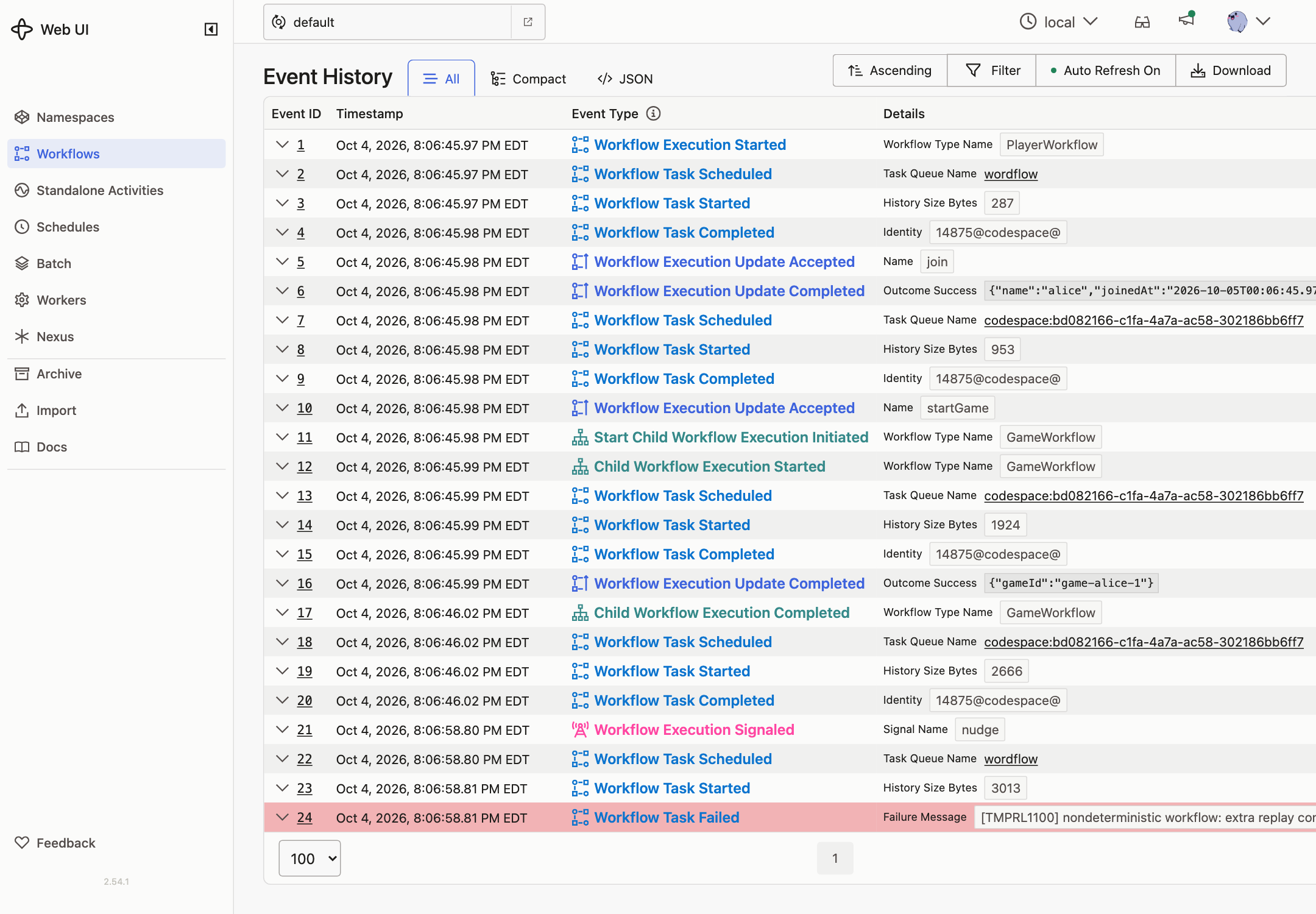Open the user avatar menu
The image size is (1316, 914).
pos(1248,22)
